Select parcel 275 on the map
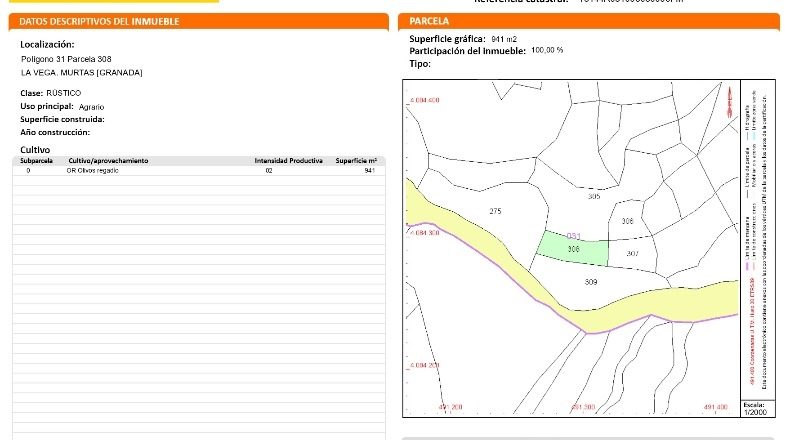The width and height of the screenshot is (790, 440). (x=495, y=211)
